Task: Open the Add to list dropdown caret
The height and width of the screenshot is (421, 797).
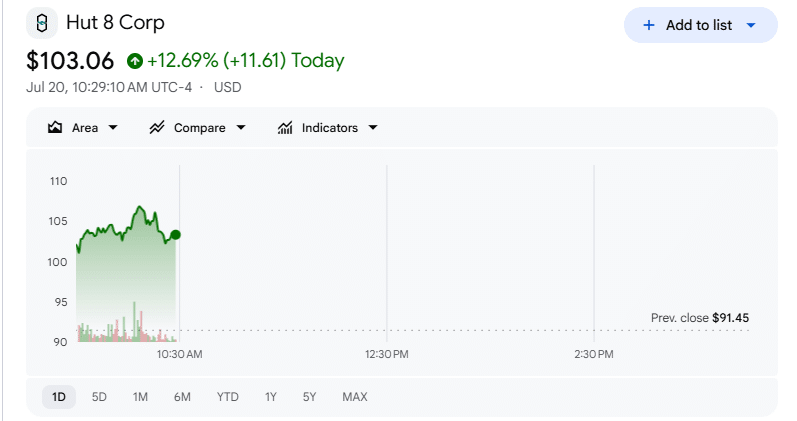Action: click(x=751, y=25)
